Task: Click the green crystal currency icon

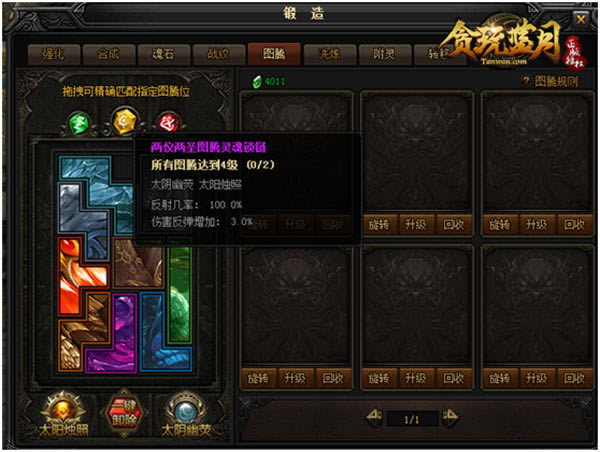Action: tap(257, 81)
